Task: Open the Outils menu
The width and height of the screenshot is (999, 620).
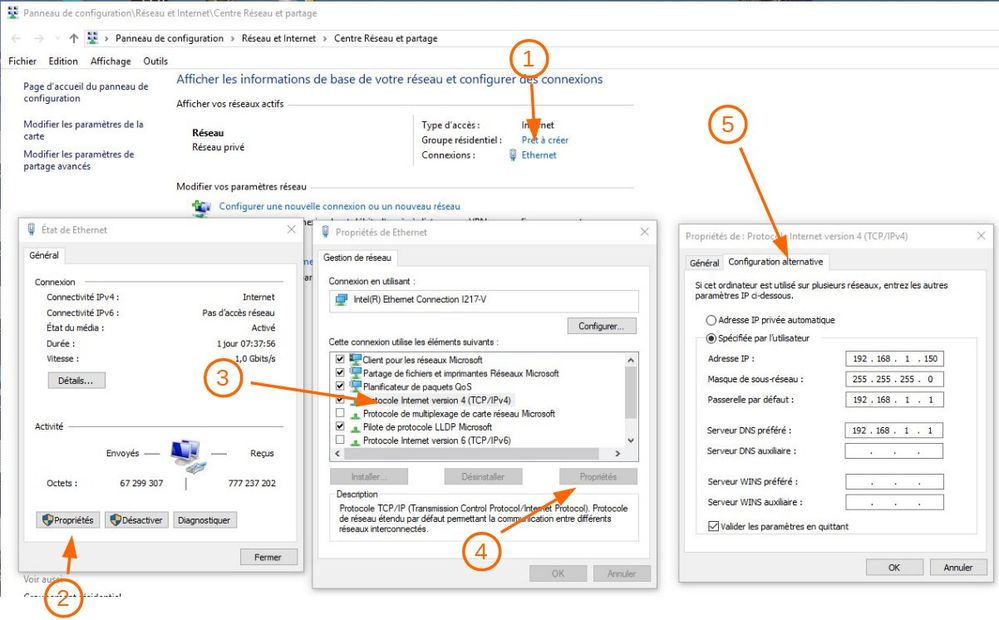Action: tap(155, 61)
